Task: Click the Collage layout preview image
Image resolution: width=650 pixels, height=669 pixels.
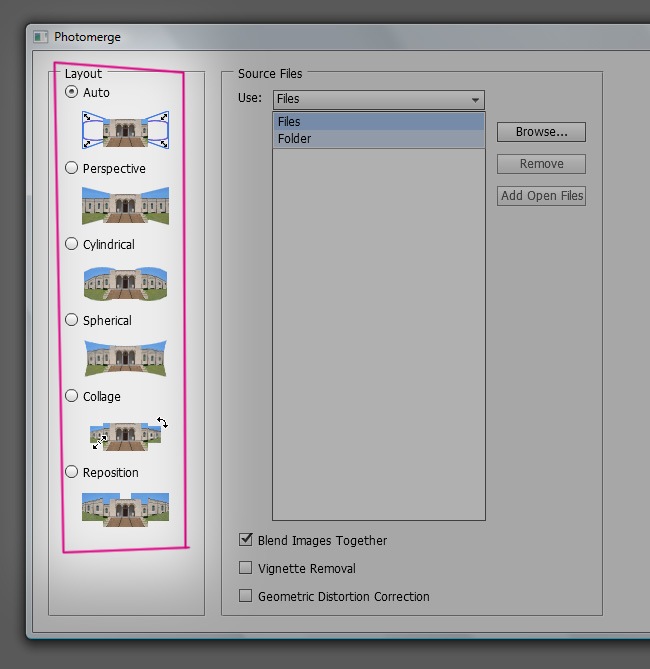Action: tap(125, 434)
